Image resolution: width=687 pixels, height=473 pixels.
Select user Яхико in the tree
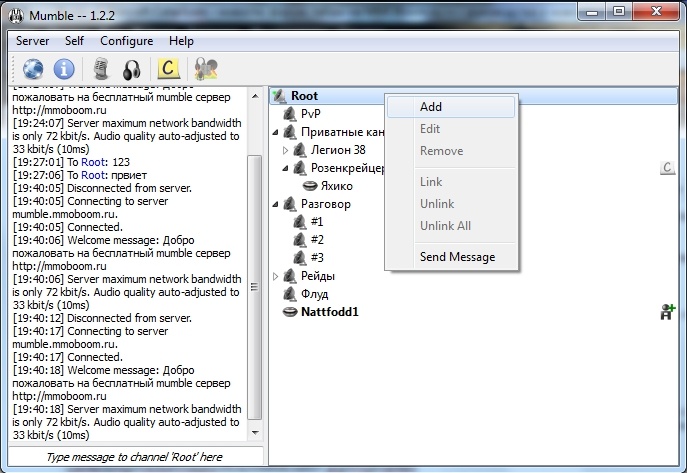pyautogui.click(x=336, y=186)
